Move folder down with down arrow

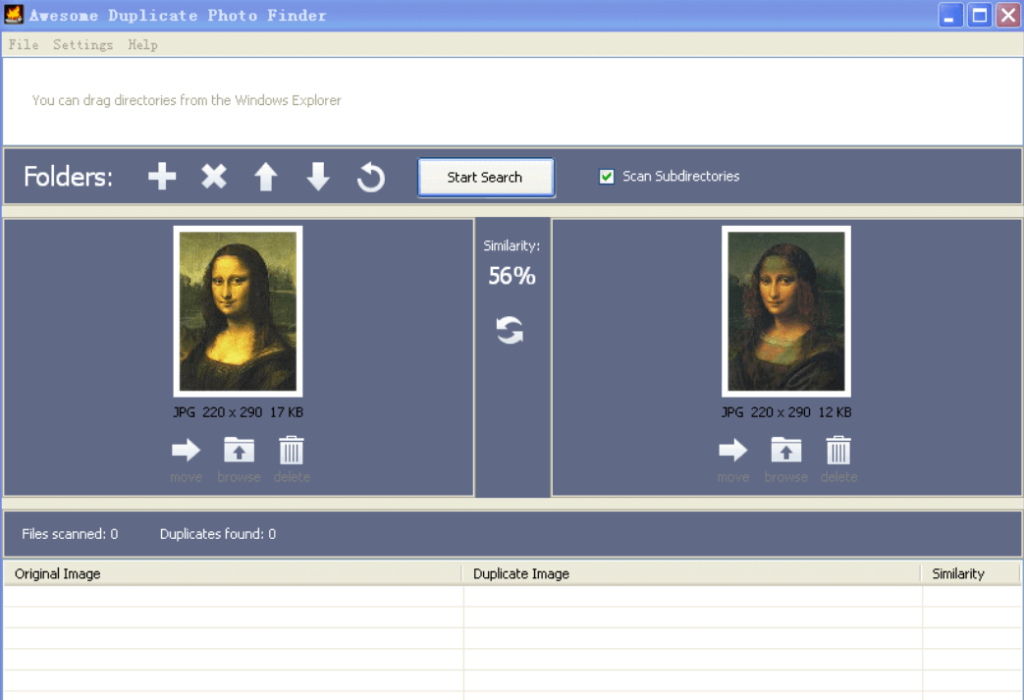pyautogui.click(x=318, y=177)
